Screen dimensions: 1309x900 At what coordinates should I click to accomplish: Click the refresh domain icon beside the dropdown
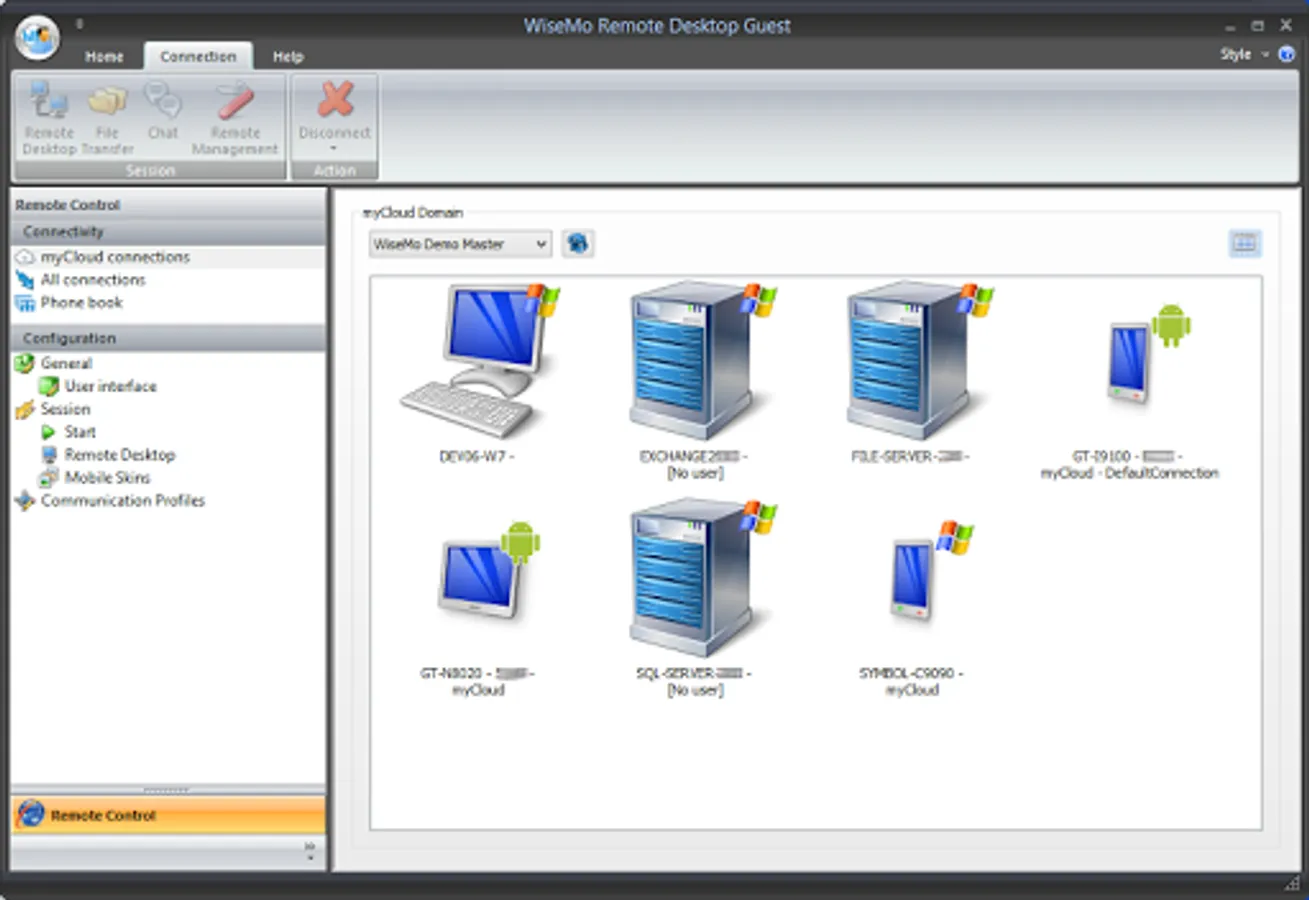point(578,243)
